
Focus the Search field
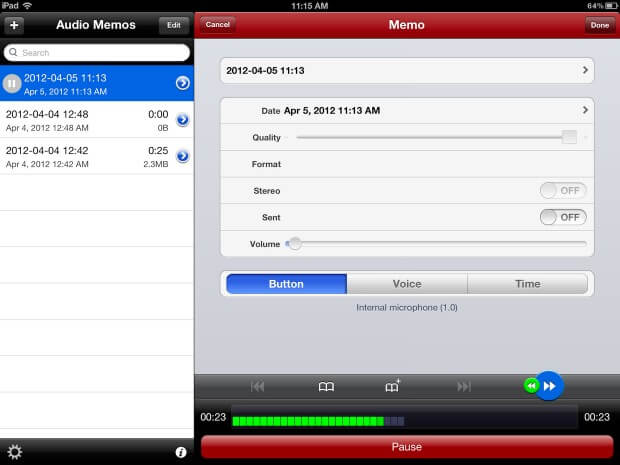point(97,53)
